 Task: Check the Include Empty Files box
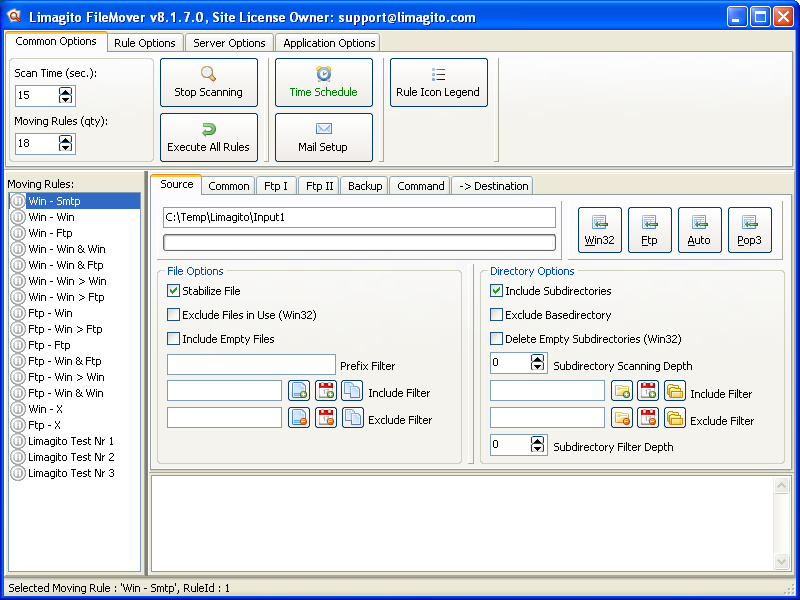point(174,339)
